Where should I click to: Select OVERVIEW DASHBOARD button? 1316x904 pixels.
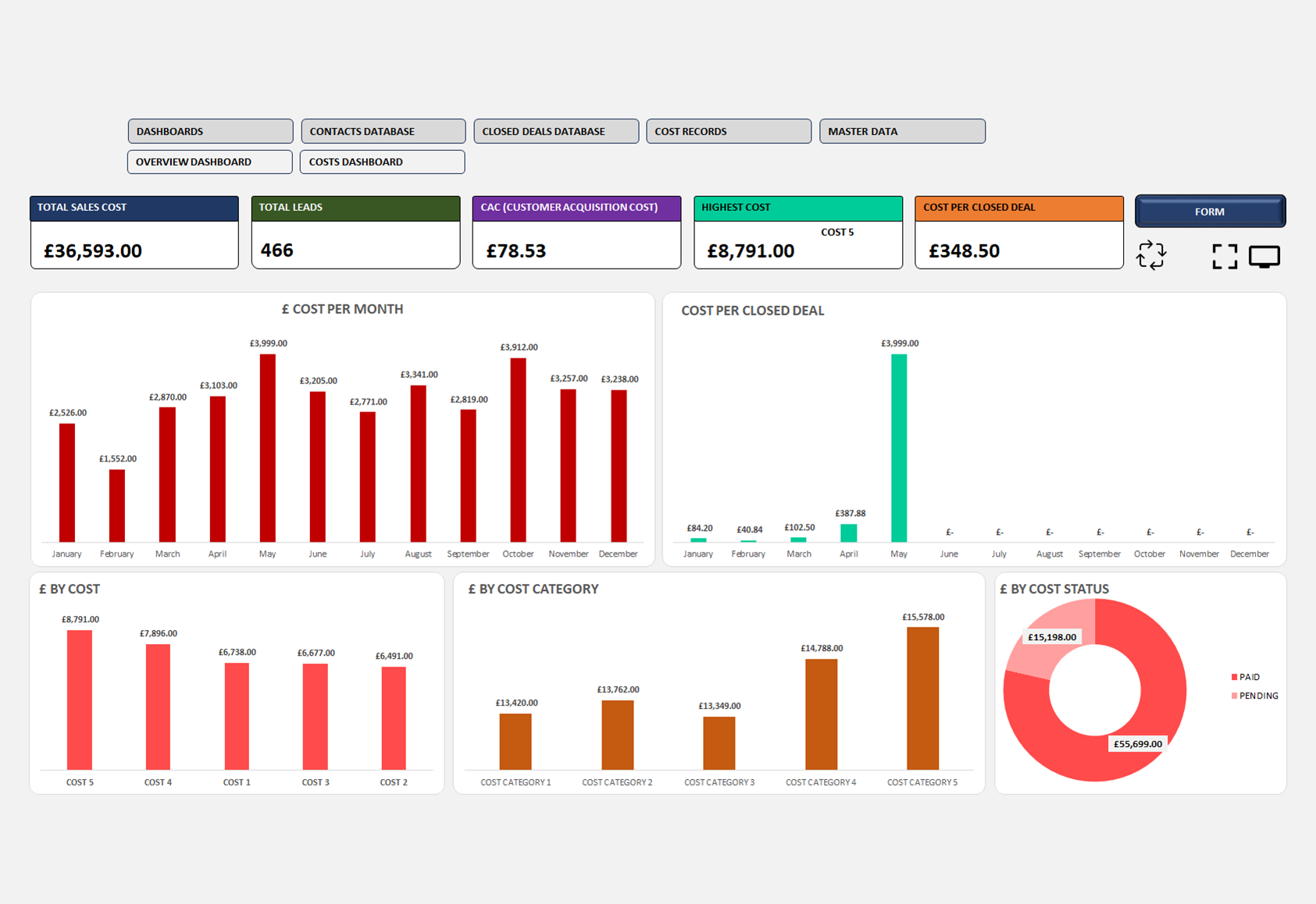tap(210, 162)
